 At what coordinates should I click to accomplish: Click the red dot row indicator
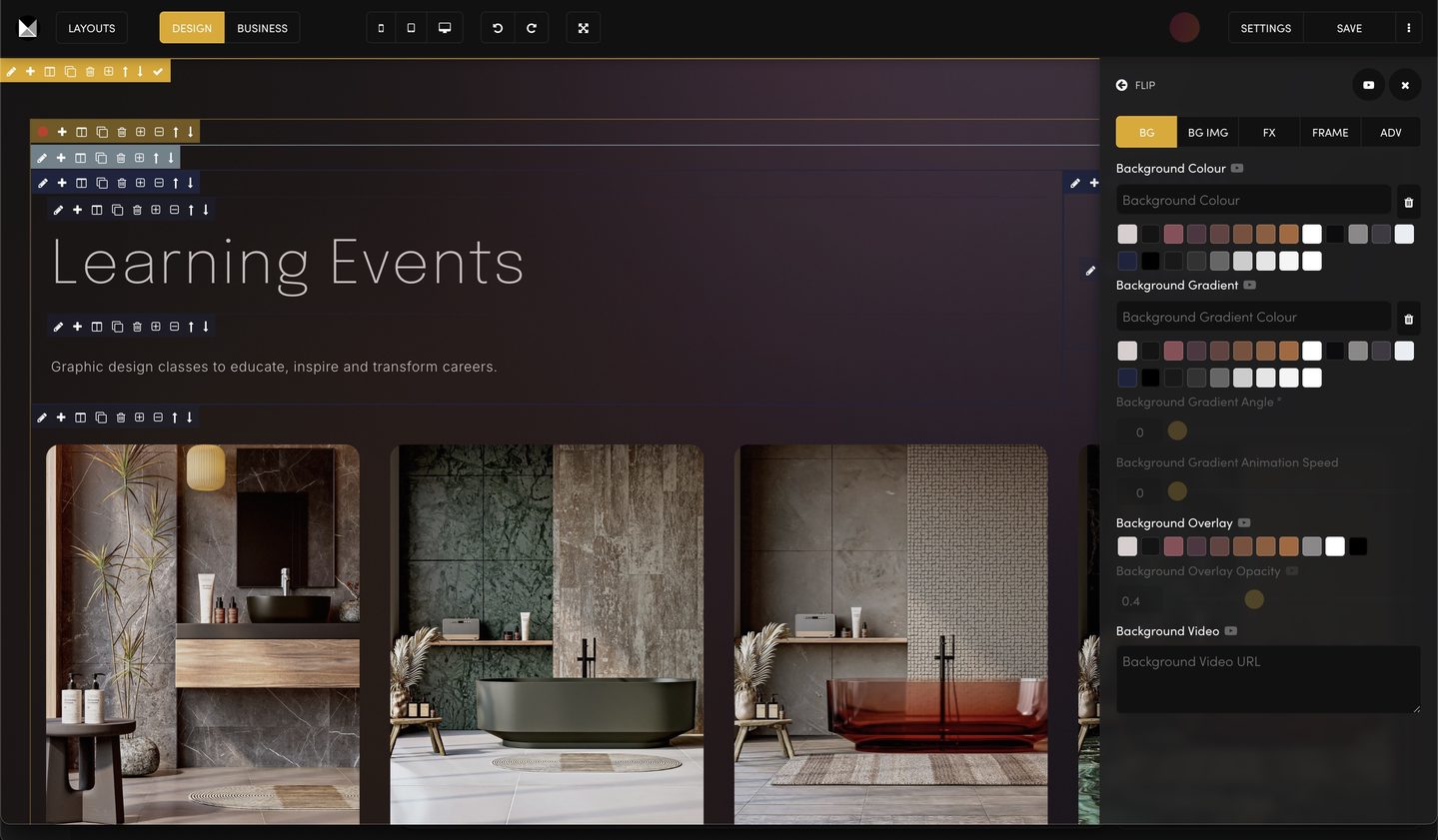click(x=43, y=132)
